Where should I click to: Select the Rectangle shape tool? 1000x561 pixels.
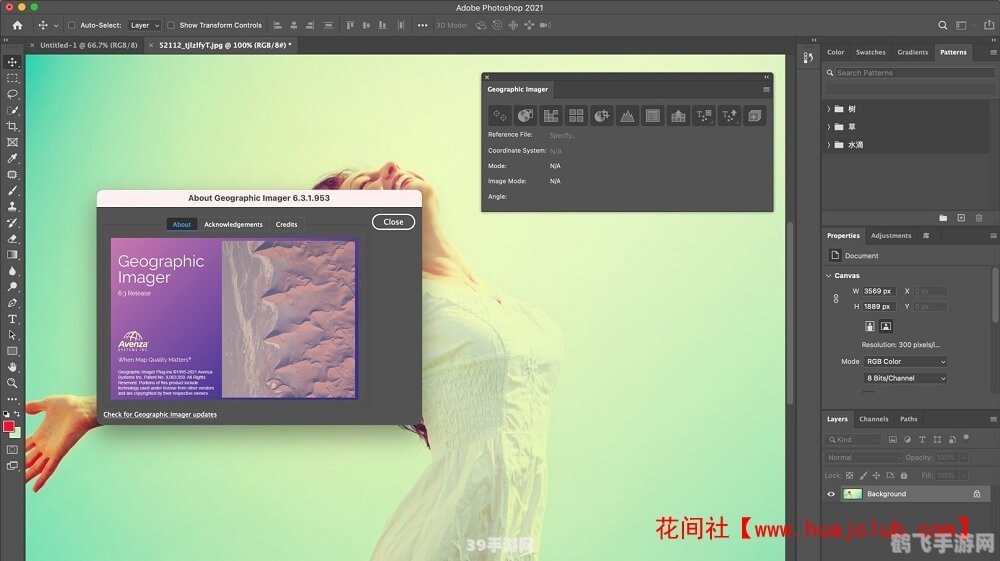tap(12, 351)
